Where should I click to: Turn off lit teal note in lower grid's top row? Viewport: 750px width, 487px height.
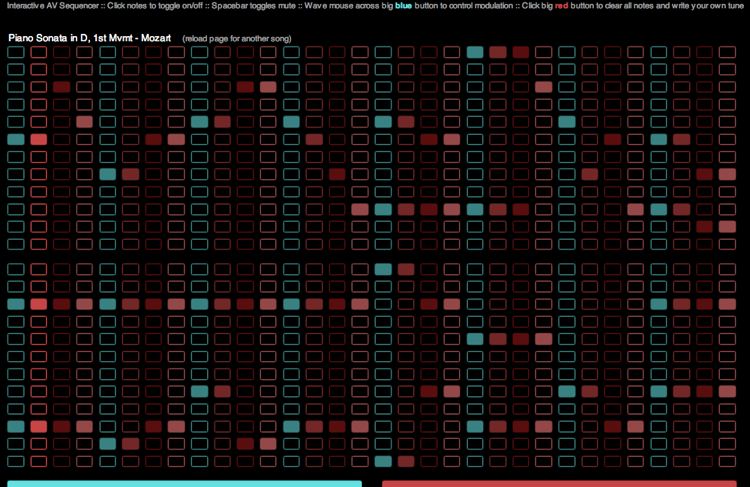(x=384, y=269)
